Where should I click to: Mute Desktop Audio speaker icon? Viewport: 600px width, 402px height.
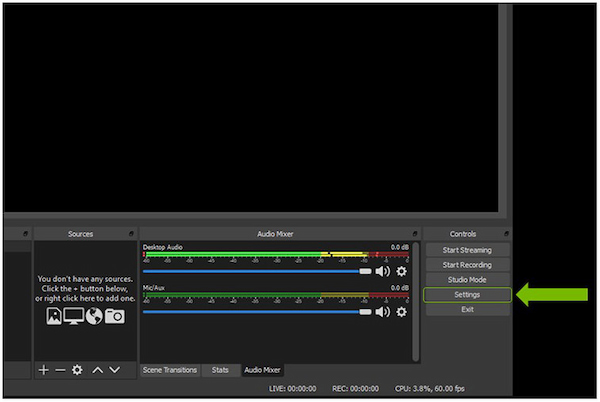click(383, 272)
